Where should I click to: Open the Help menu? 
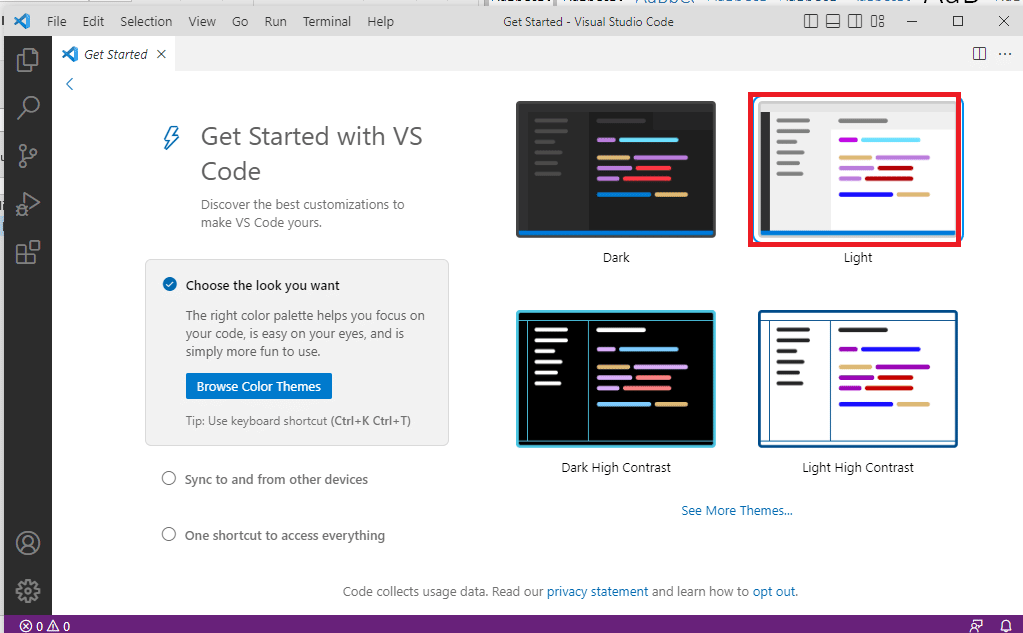pyautogui.click(x=380, y=22)
